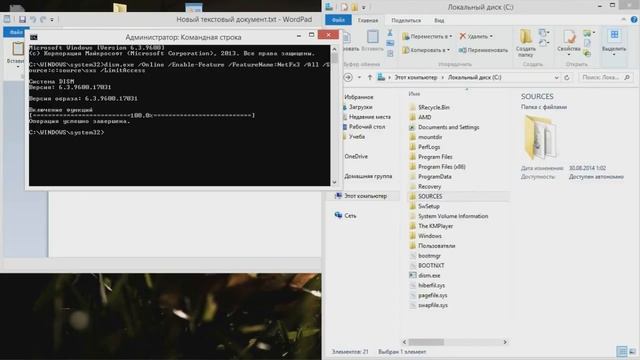Open WordPad quick access customize arrow
Image resolution: width=640 pixels, height=360 pixels.
click(x=52, y=19)
